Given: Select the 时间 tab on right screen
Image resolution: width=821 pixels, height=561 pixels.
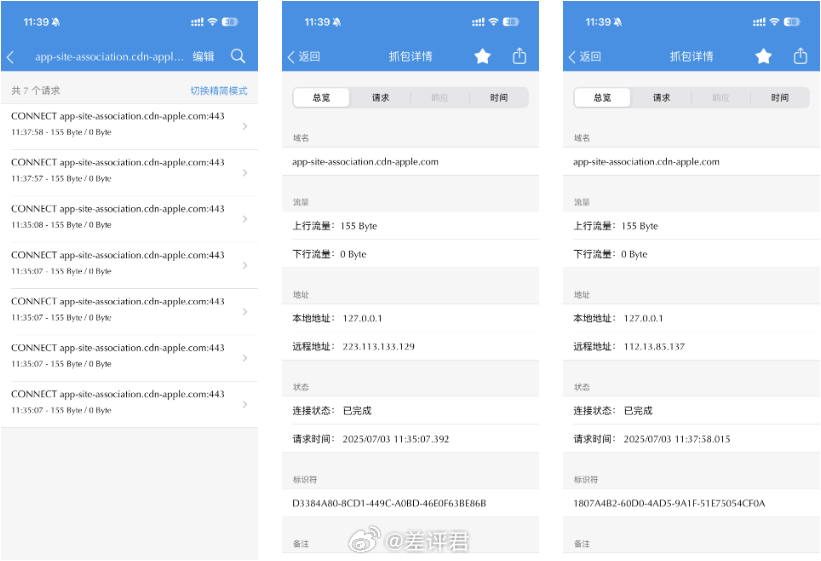Looking at the screenshot, I should pyautogui.click(x=780, y=97).
